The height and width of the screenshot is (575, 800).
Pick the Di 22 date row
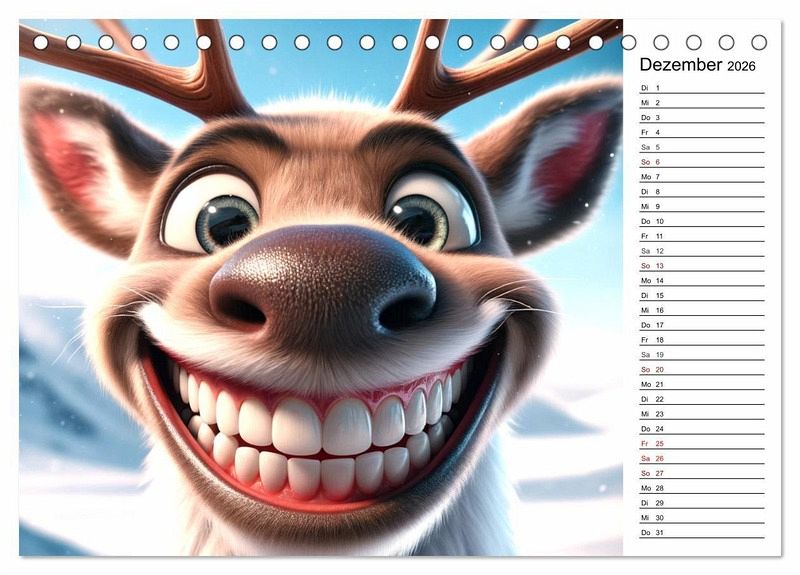click(701, 399)
